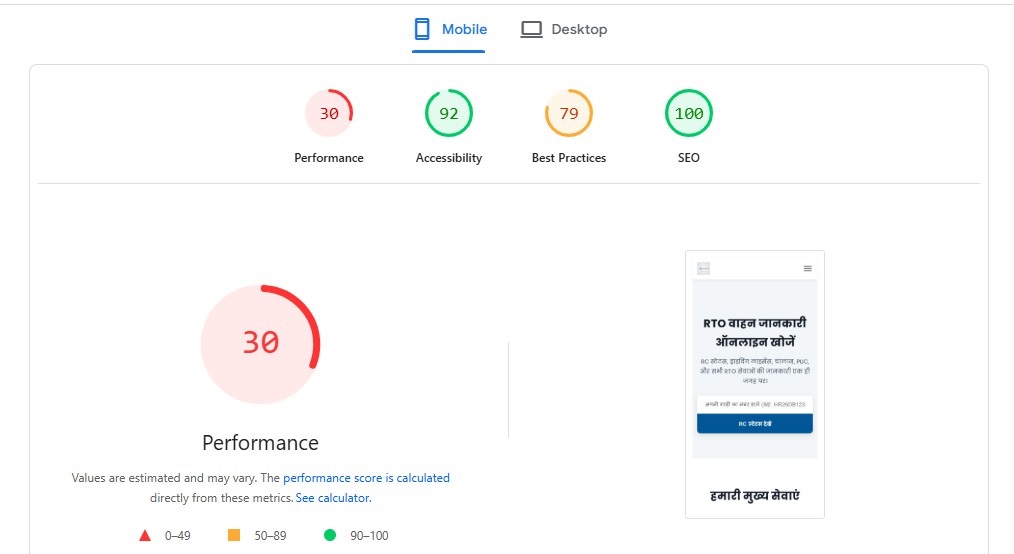Click the Desktop laptop icon

[x=531, y=30]
